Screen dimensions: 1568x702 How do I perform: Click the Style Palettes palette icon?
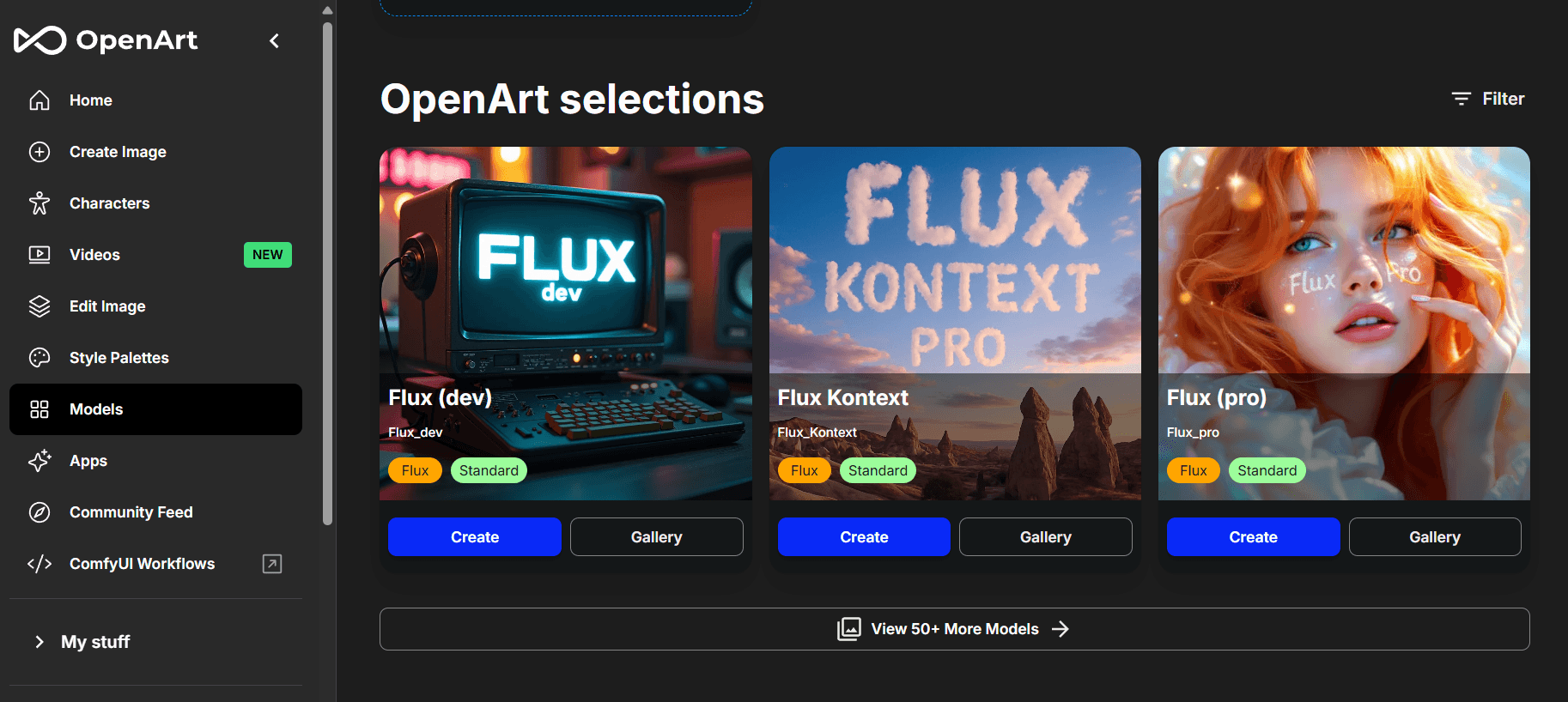(40, 358)
